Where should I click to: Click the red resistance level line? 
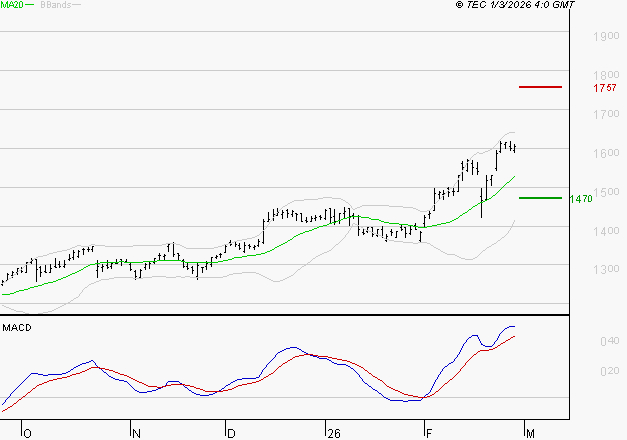pyautogui.click(x=540, y=87)
